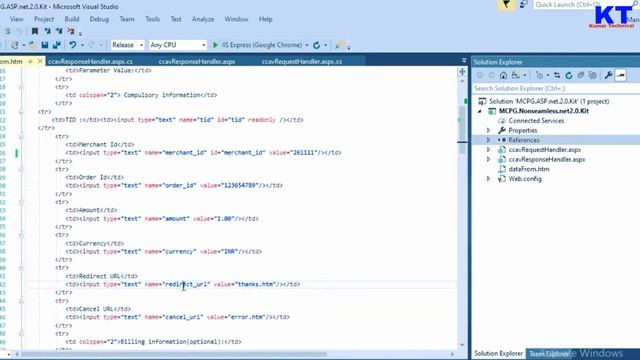
Task: Open the Build menu
Action: pos(72,19)
